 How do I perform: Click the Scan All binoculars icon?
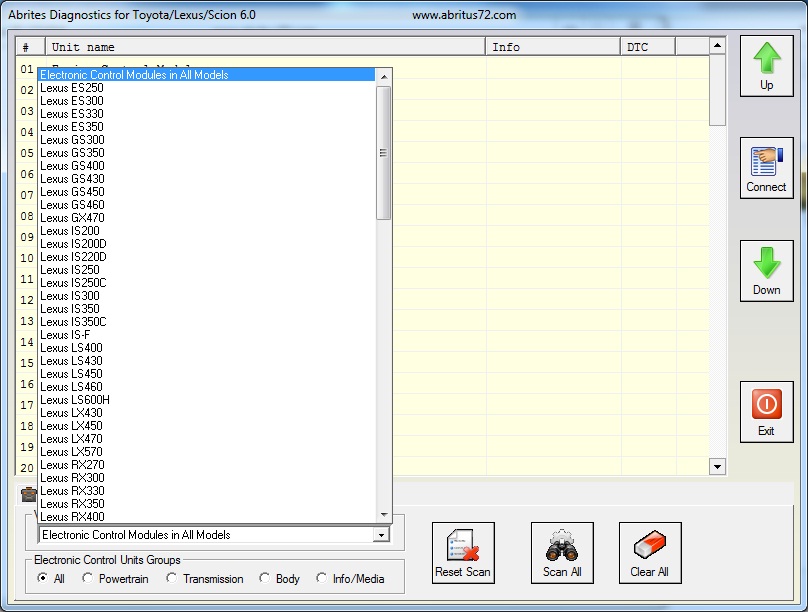click(x=562, y=546)
